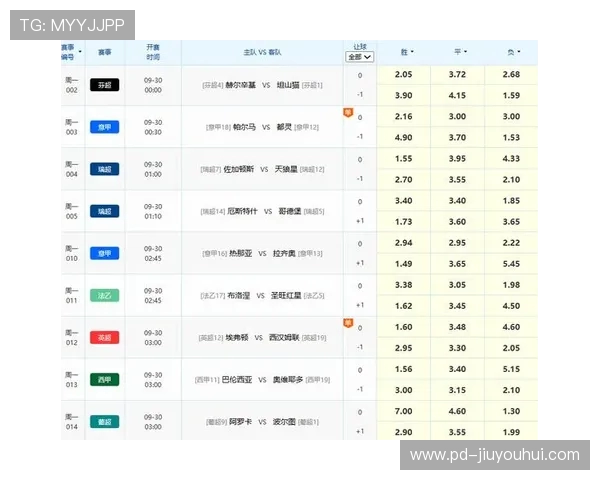Select loss odds 5.15 in row 013

point(511,369)
